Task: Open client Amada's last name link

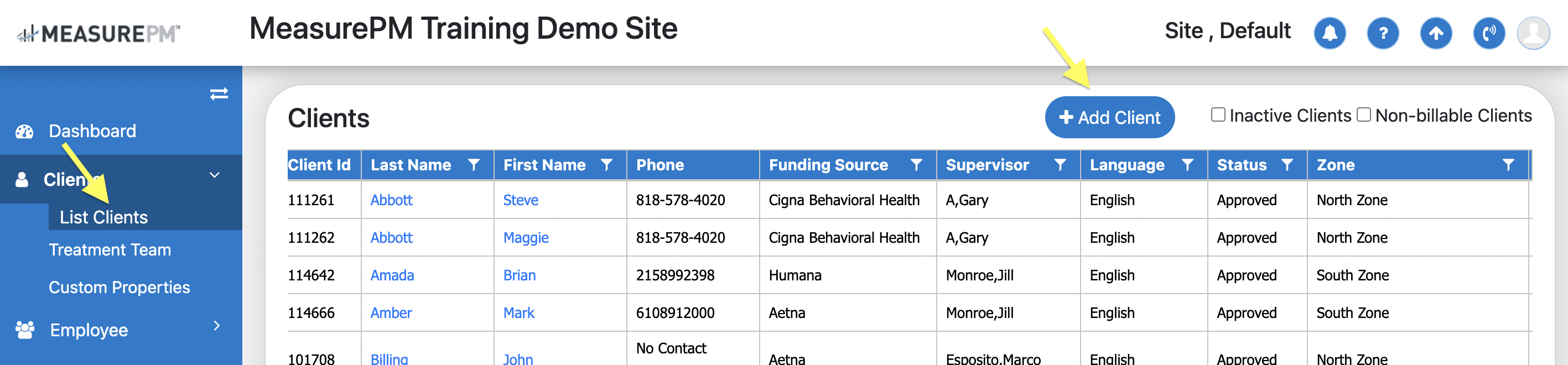Action: pos(392,275)
